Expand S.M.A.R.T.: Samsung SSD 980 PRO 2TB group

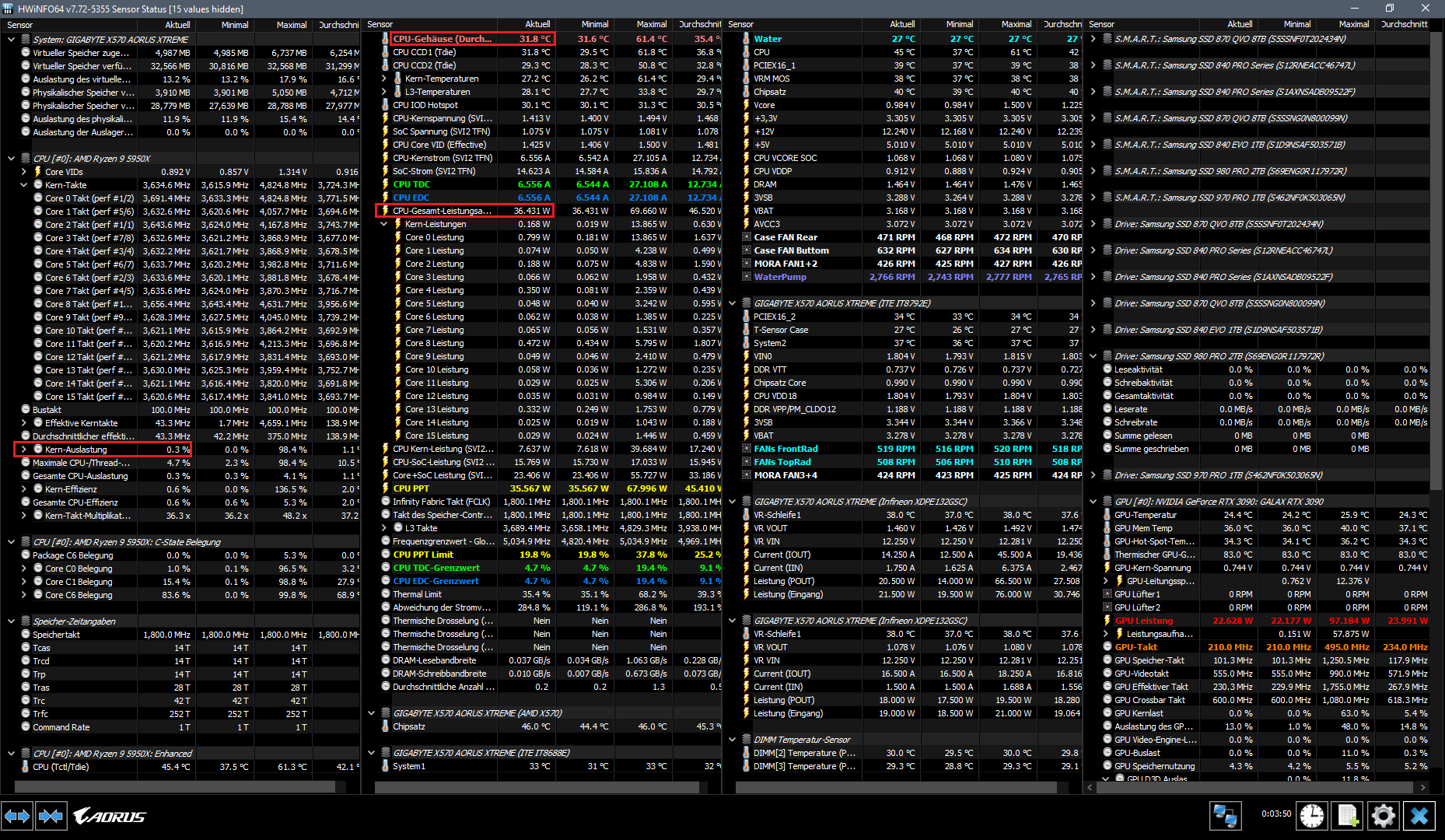pyautogui.click(x=1093, y=171)
